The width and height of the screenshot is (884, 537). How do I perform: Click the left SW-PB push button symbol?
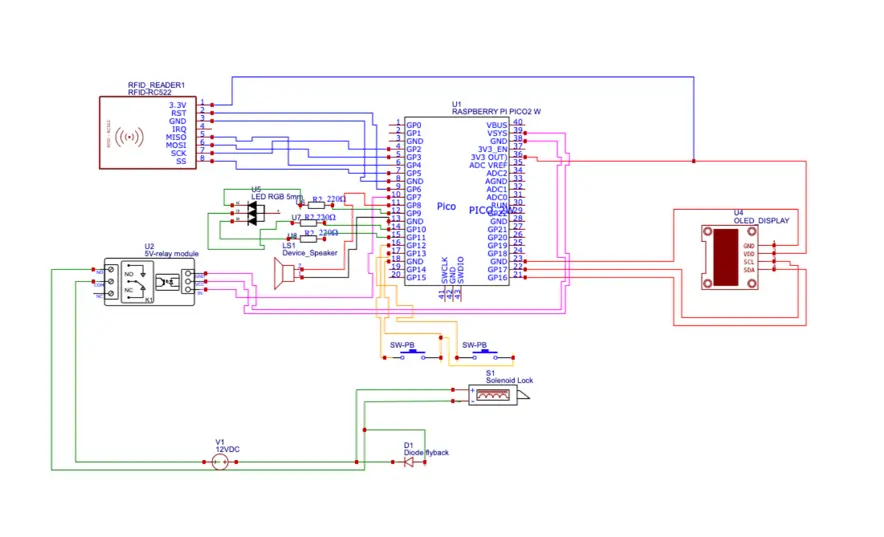pos(413,355)
